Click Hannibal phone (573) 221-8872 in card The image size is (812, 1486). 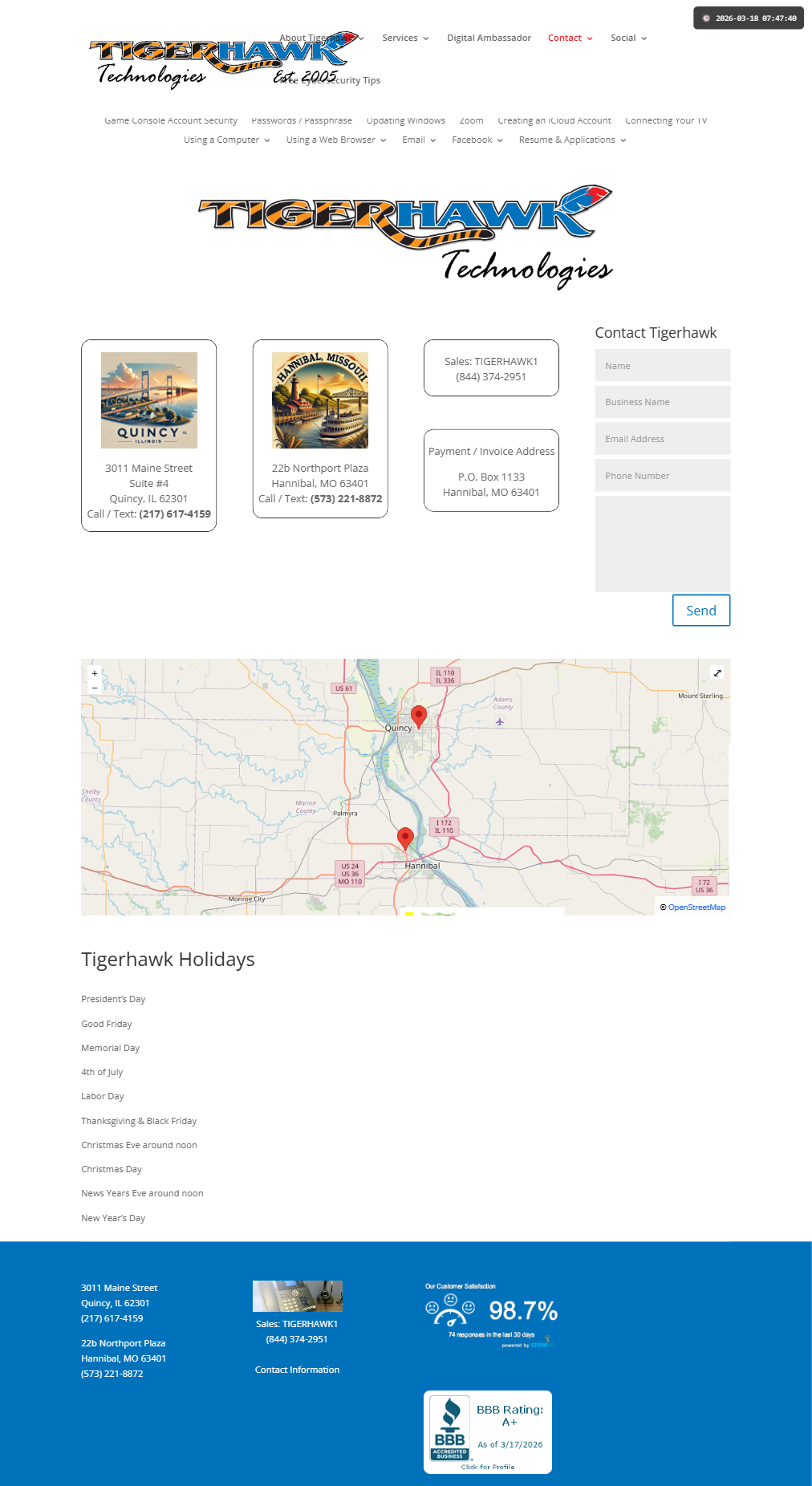pyautogui.click(x=347, y=498)
